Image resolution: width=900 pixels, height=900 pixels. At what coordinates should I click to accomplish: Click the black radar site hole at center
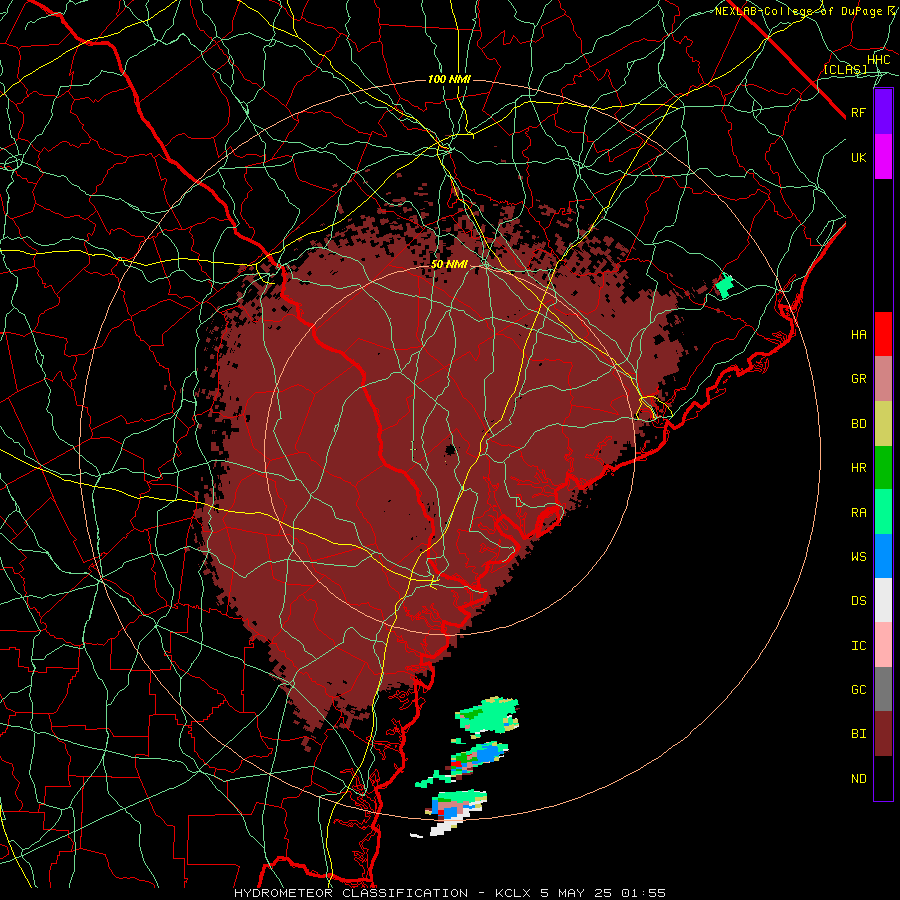pyautogui.click(x=451, y=449)
